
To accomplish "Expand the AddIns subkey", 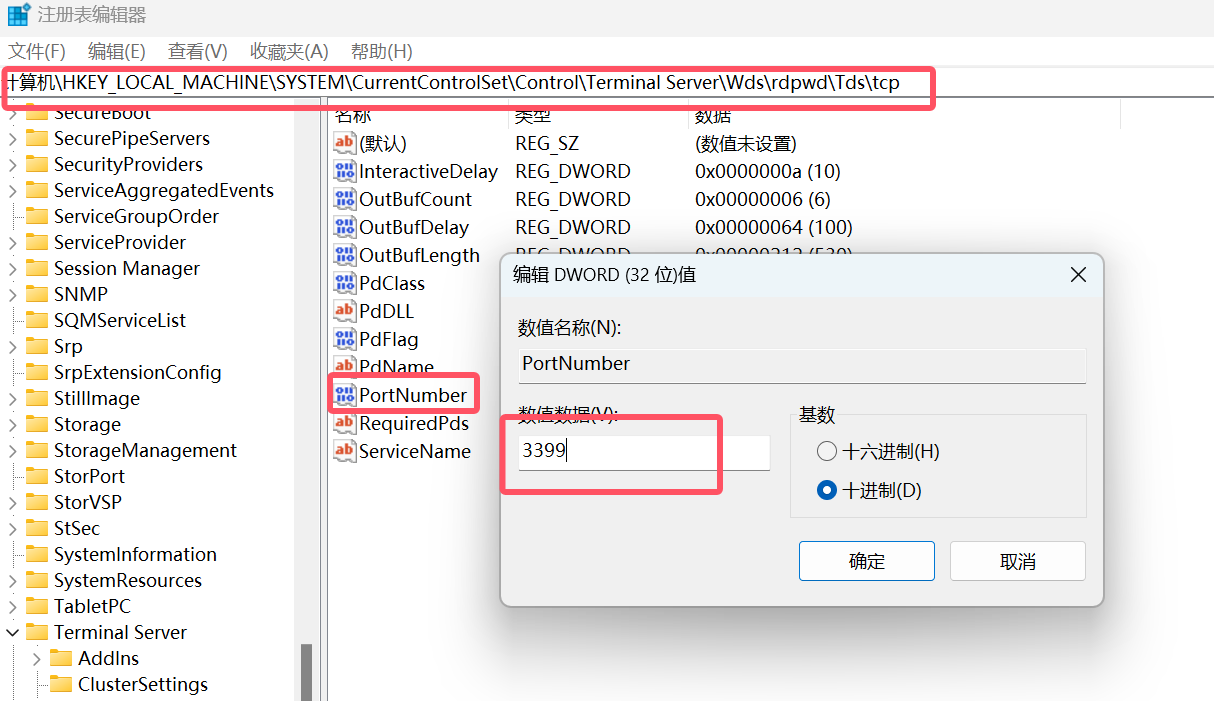I will (37, 658).
